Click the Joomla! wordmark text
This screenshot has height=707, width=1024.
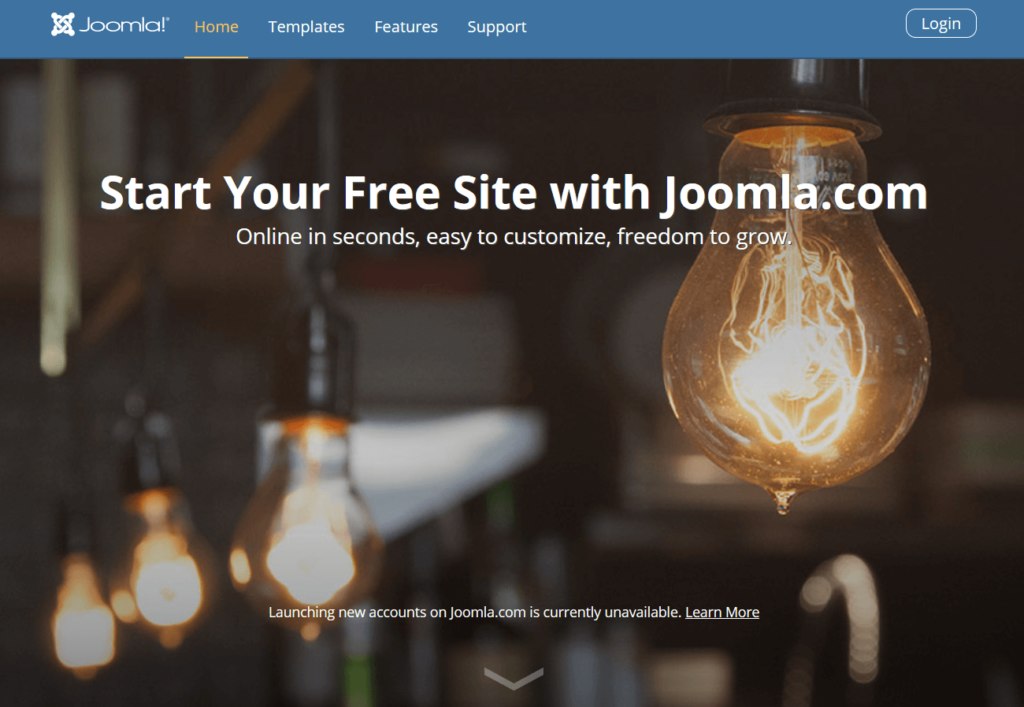click(124, 25)
